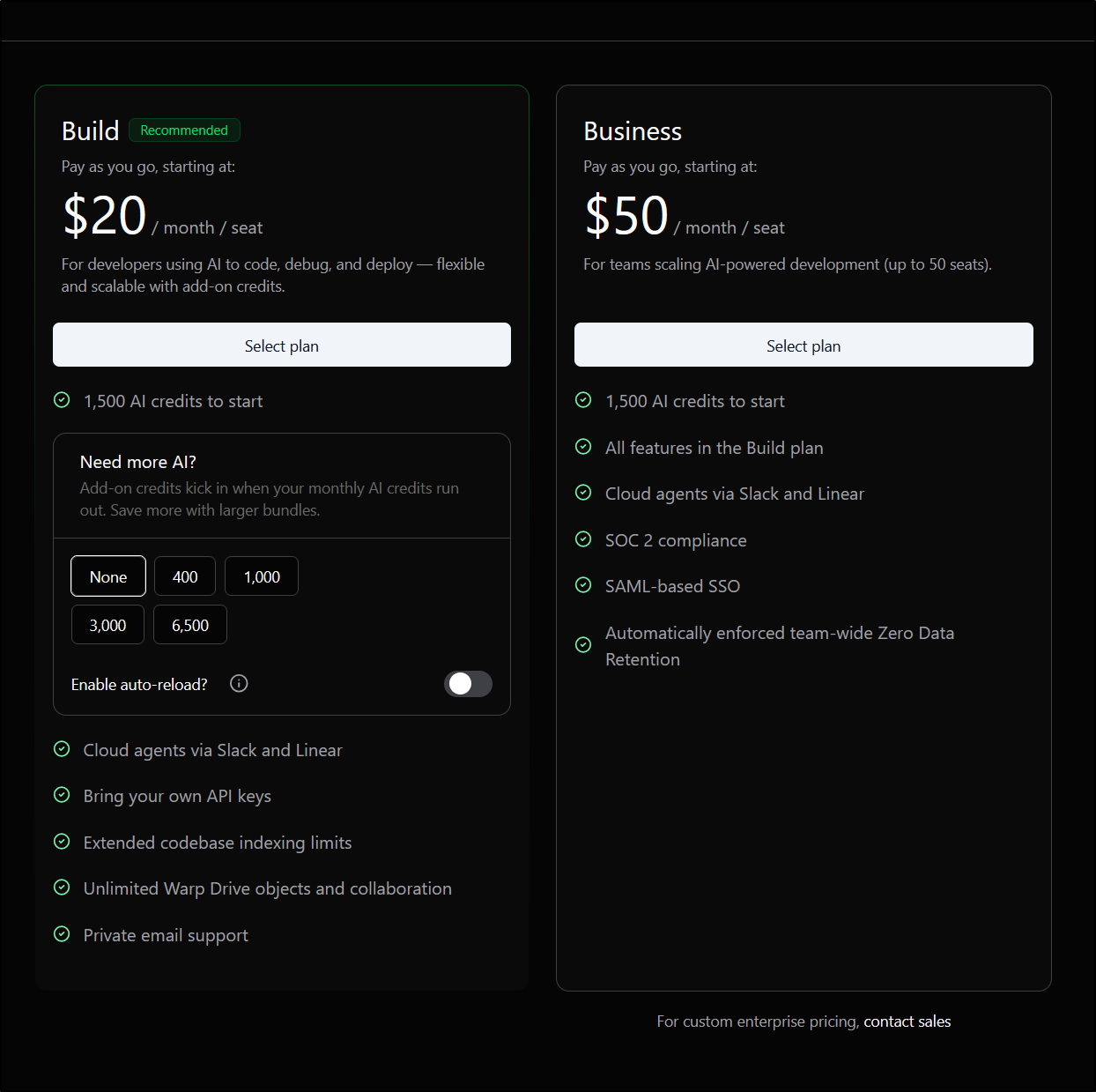Pick the 6,500 add-on credits bundle
This screenshot has height=1092, width=1096.
pos(190,625)
